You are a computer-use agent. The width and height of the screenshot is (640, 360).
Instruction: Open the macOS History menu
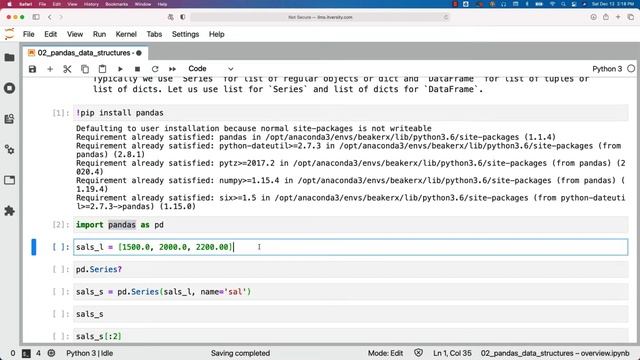91,4
